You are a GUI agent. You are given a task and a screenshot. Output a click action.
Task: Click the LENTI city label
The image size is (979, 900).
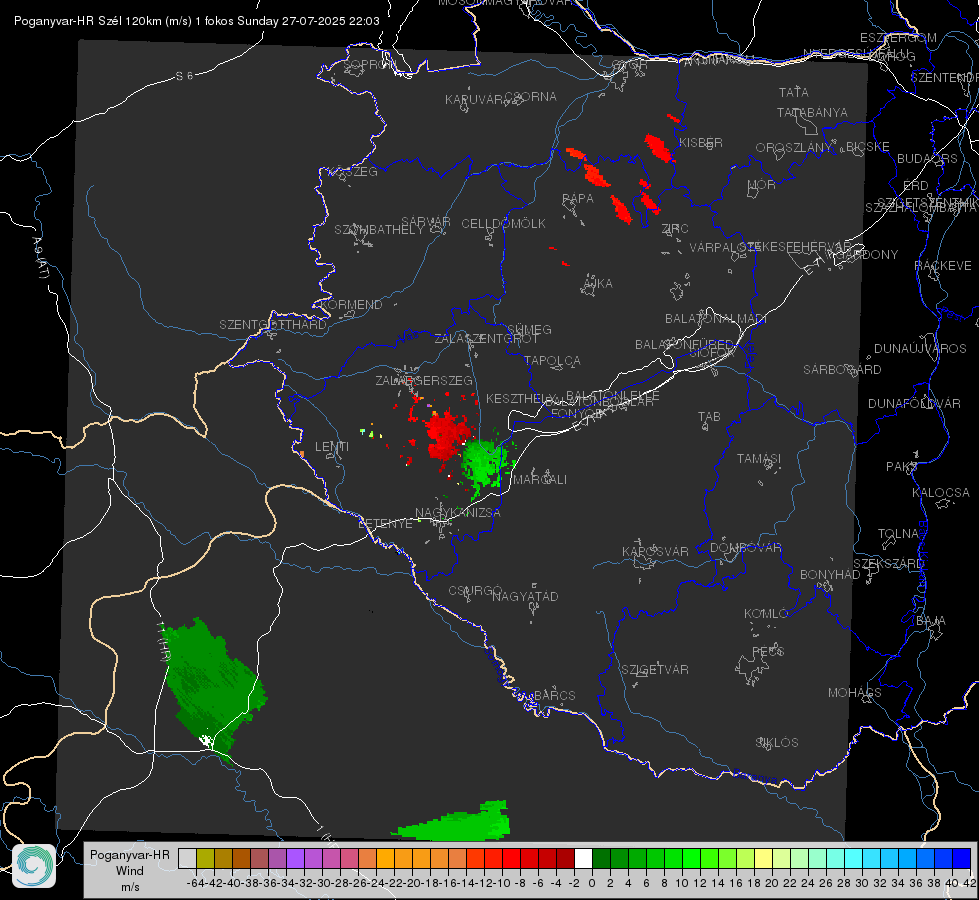332,447
